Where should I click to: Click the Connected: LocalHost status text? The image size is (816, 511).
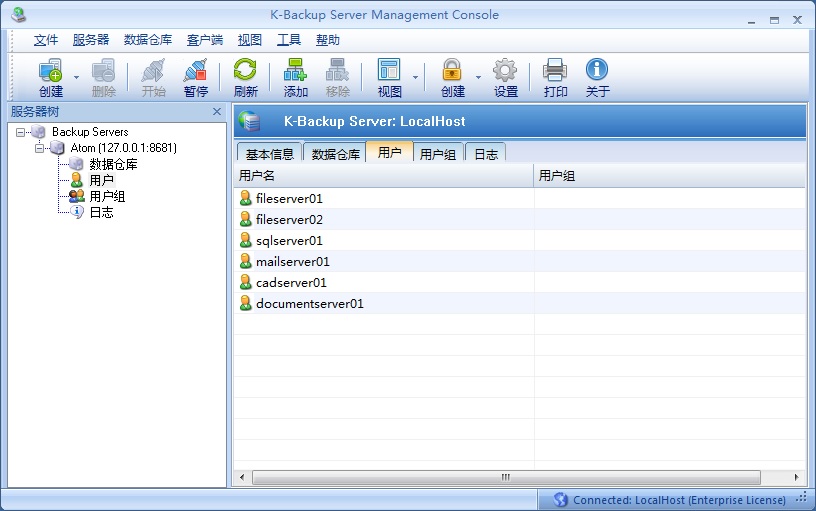tap(679, 500)
